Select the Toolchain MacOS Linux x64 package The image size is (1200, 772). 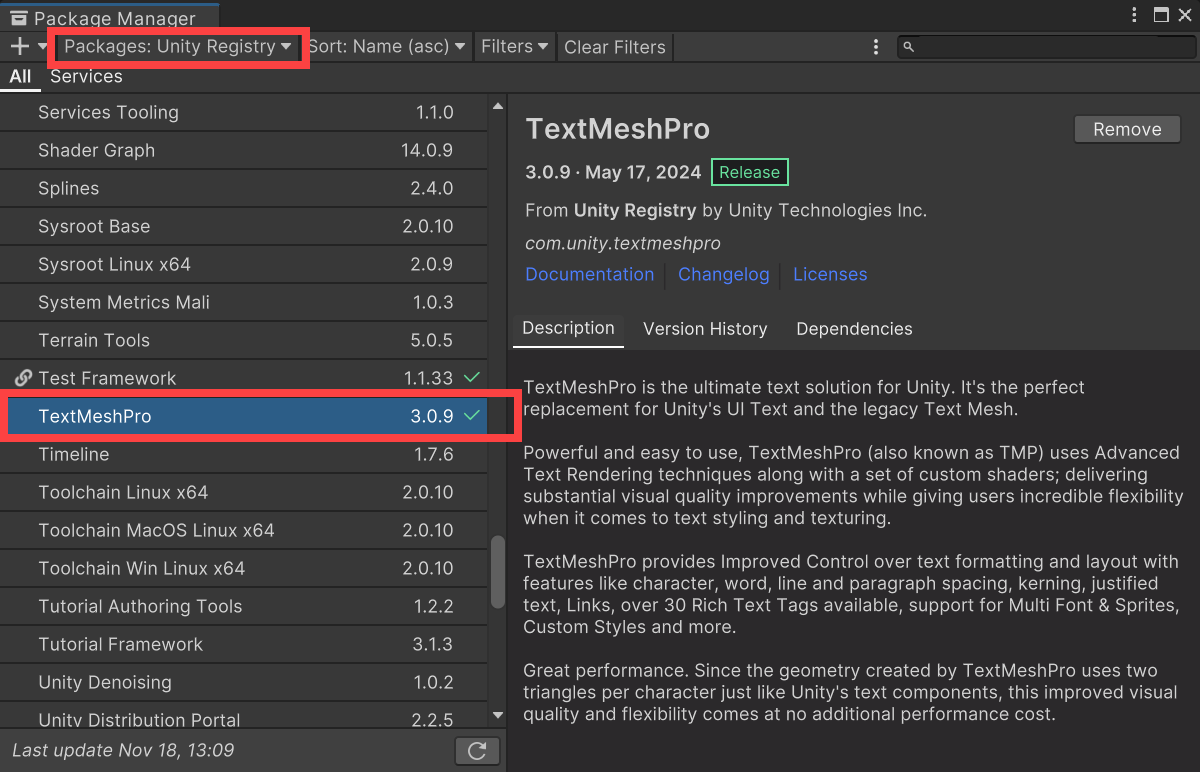point(244,531)
